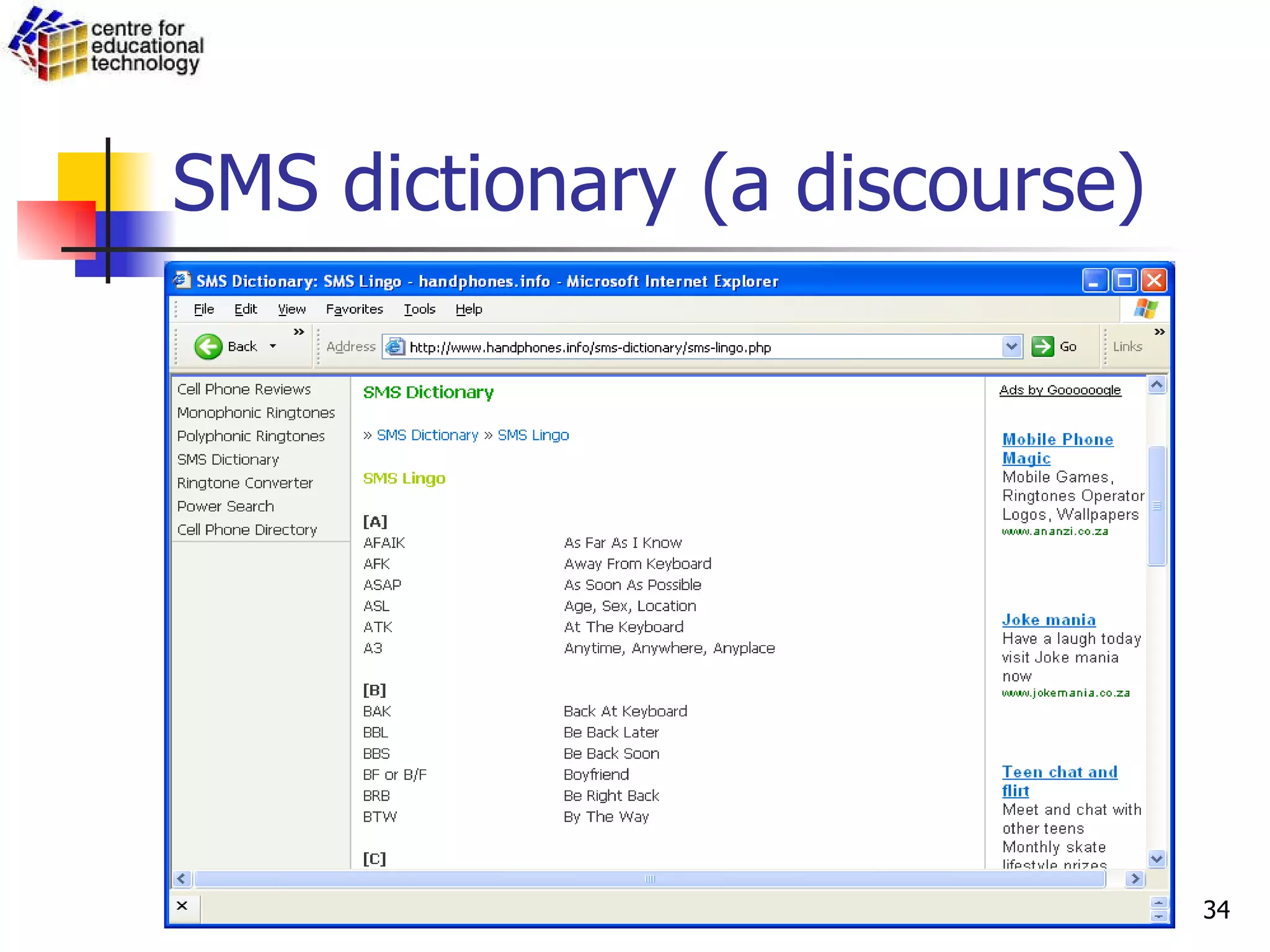Click the 'Away From Keyboard' definition
This screenshot has height=952, width=1270.
point(637,564)
